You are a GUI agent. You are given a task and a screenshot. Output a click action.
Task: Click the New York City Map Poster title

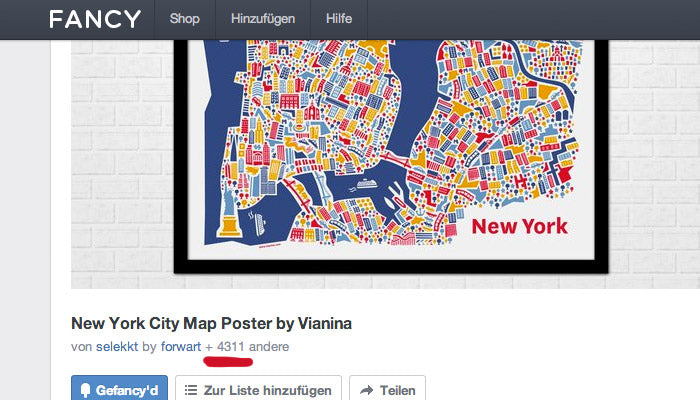[211, 323]
